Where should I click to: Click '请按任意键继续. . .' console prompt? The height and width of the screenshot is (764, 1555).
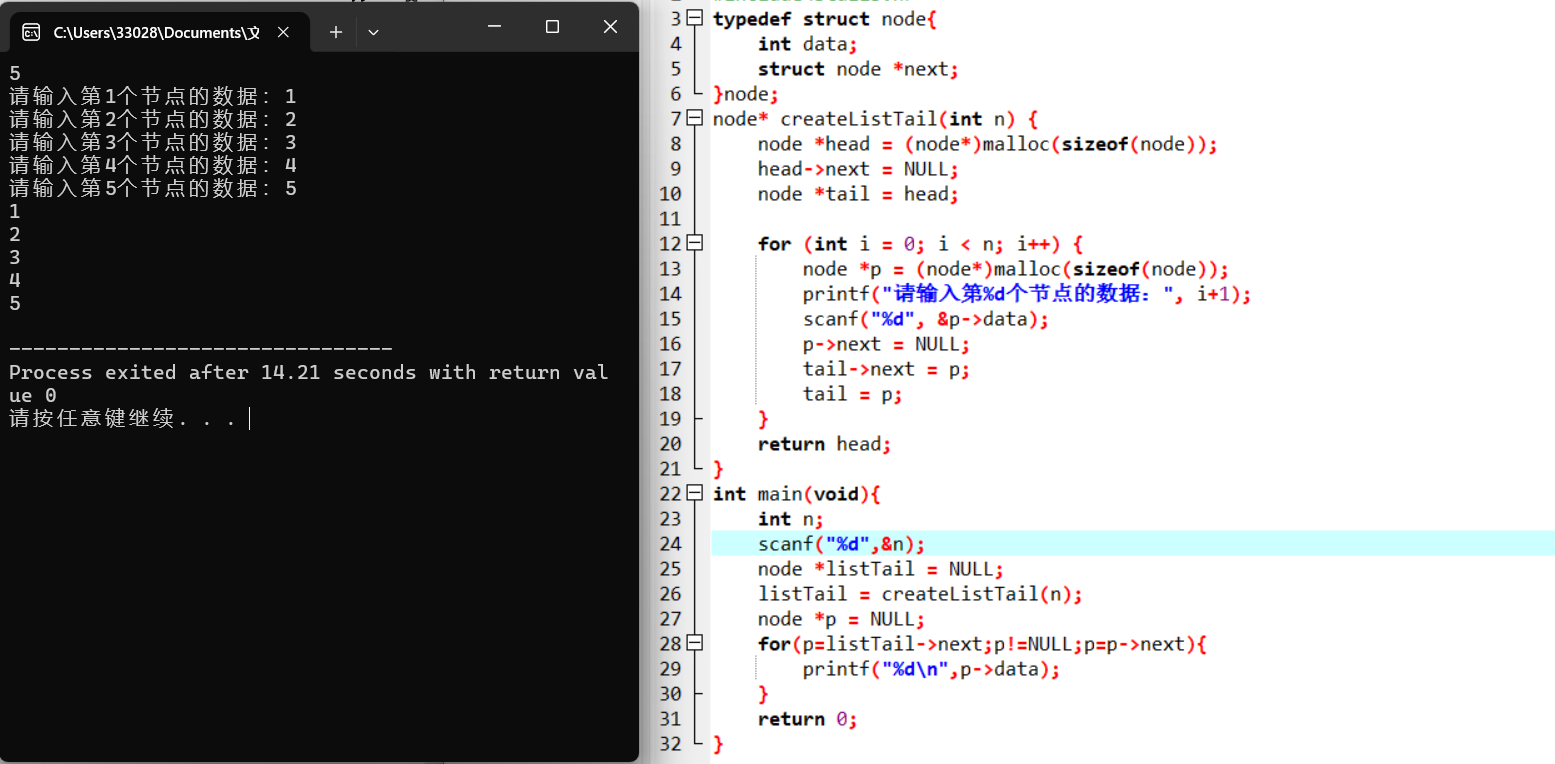(x=123, y=419)
